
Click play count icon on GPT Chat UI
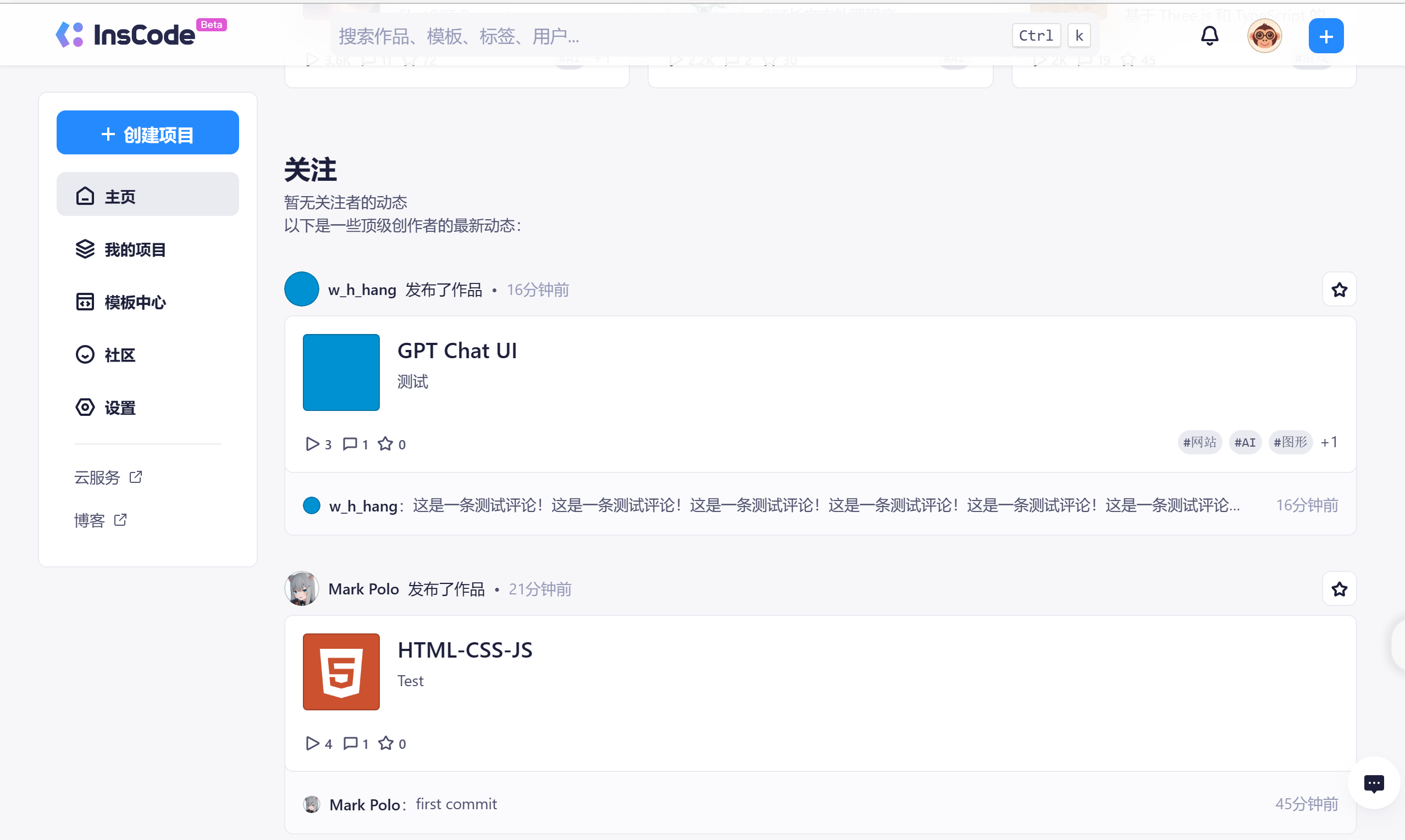click(312, 444)
